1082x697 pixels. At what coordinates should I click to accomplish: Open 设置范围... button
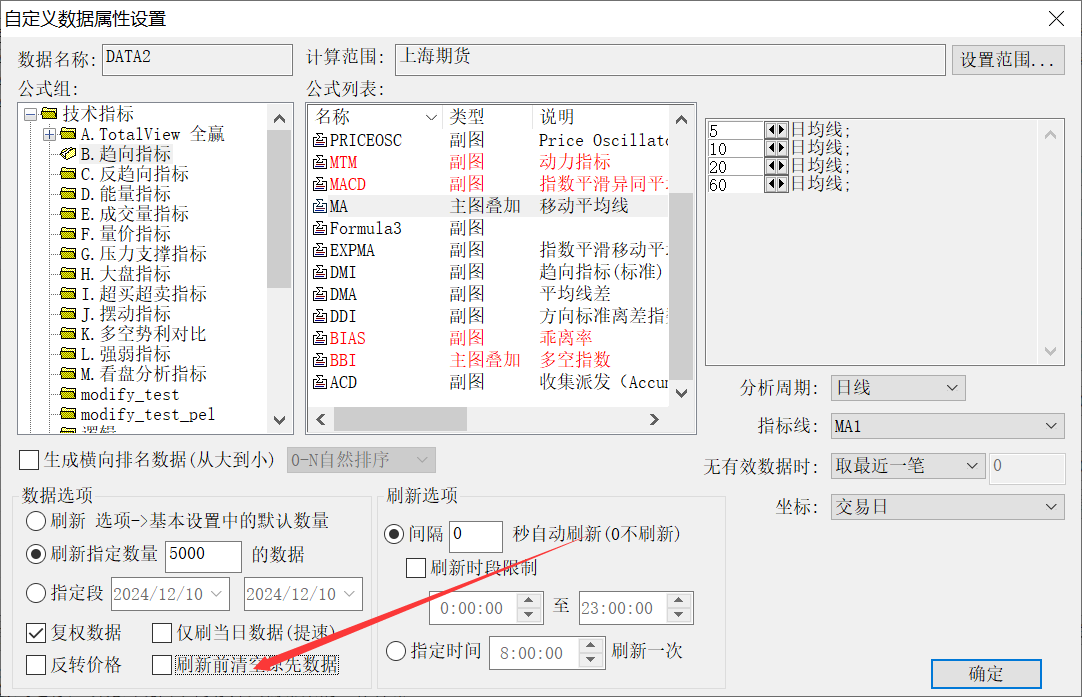pos(1008,60)
